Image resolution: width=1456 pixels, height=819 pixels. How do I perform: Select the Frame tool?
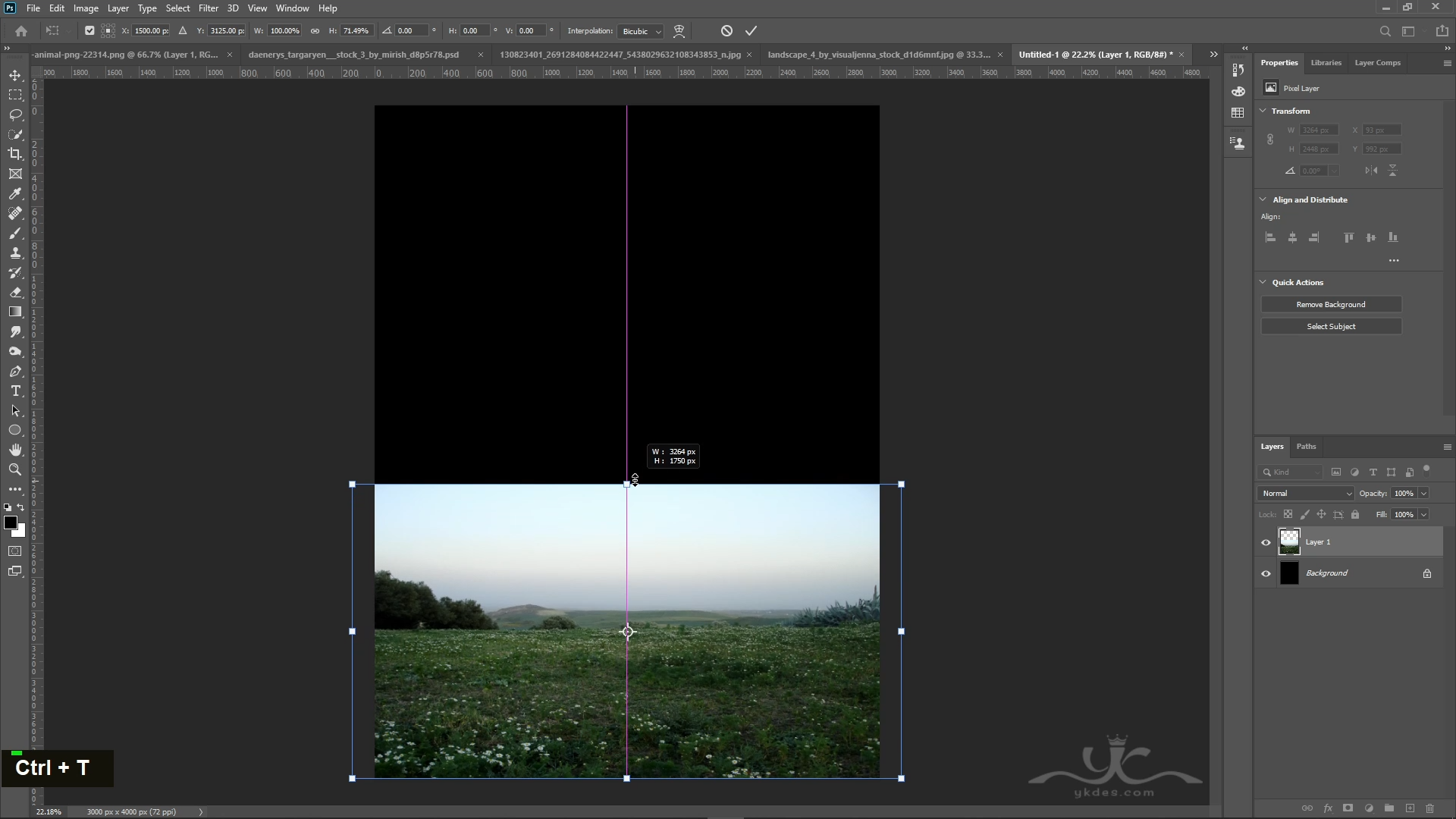coord(15,174)
